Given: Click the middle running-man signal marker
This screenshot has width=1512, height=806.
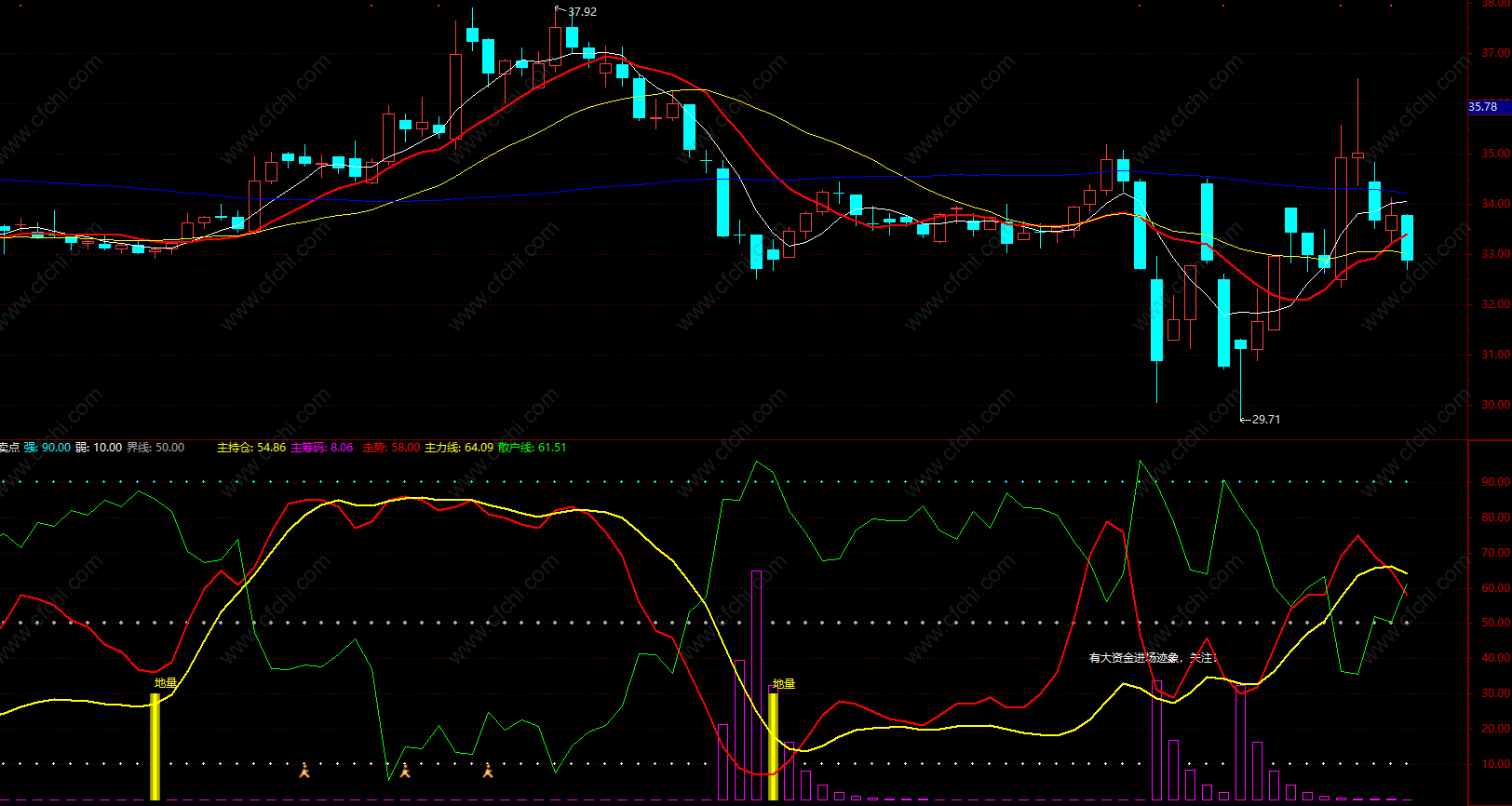Looking at the screenshot, I should click(x=405, y=771).
